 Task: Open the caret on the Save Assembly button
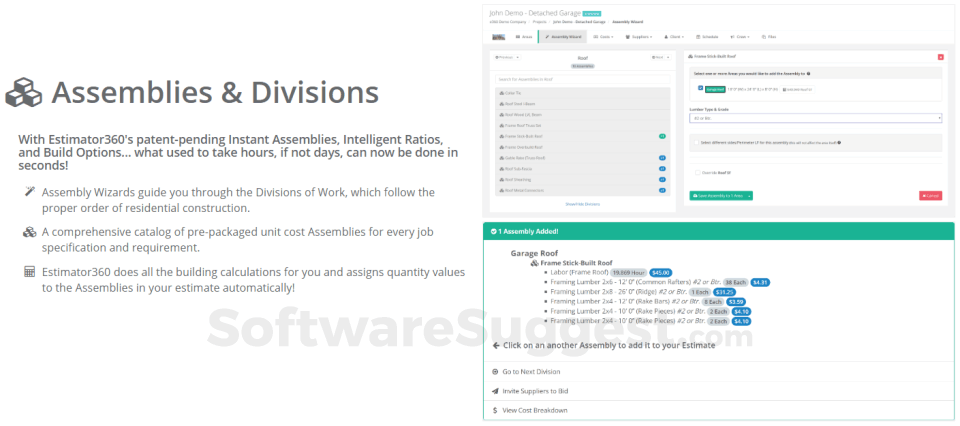[x=749, y=196]
